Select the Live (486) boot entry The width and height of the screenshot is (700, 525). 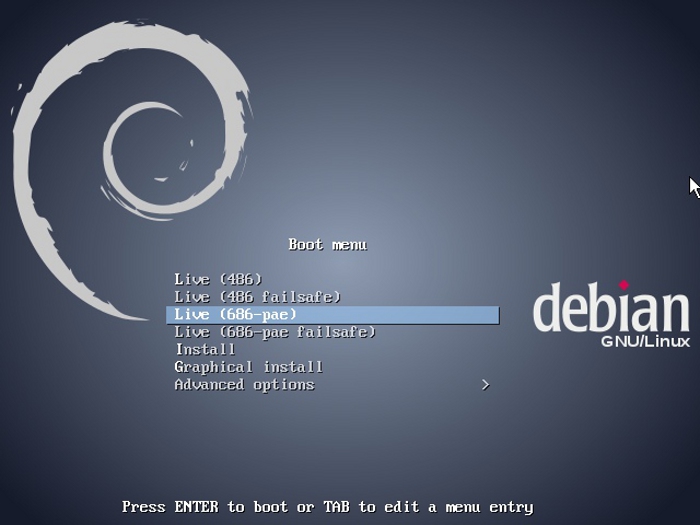tap(218, 279)
